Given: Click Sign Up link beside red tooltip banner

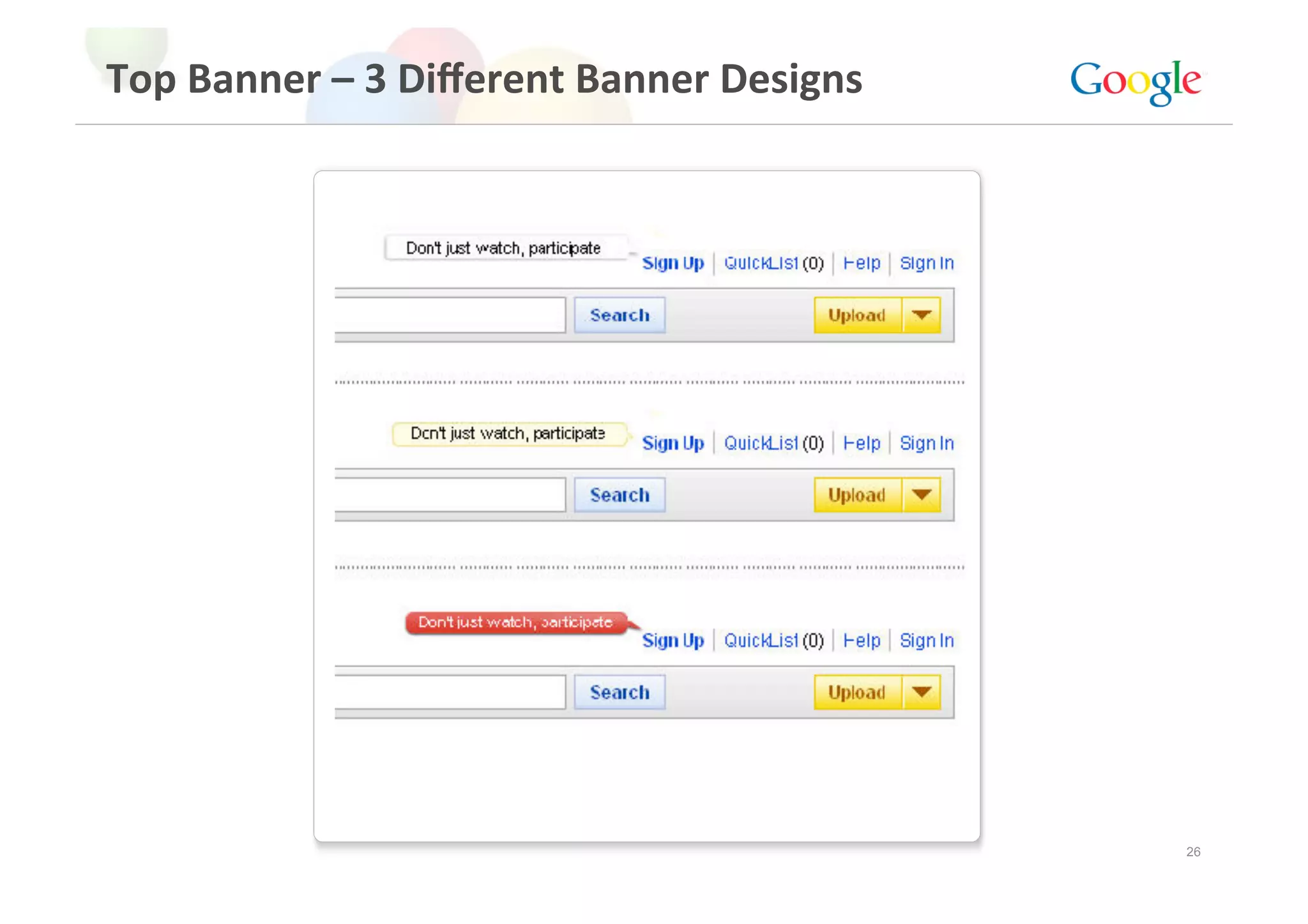Looking at the screenshot, I should pos(673,640).
